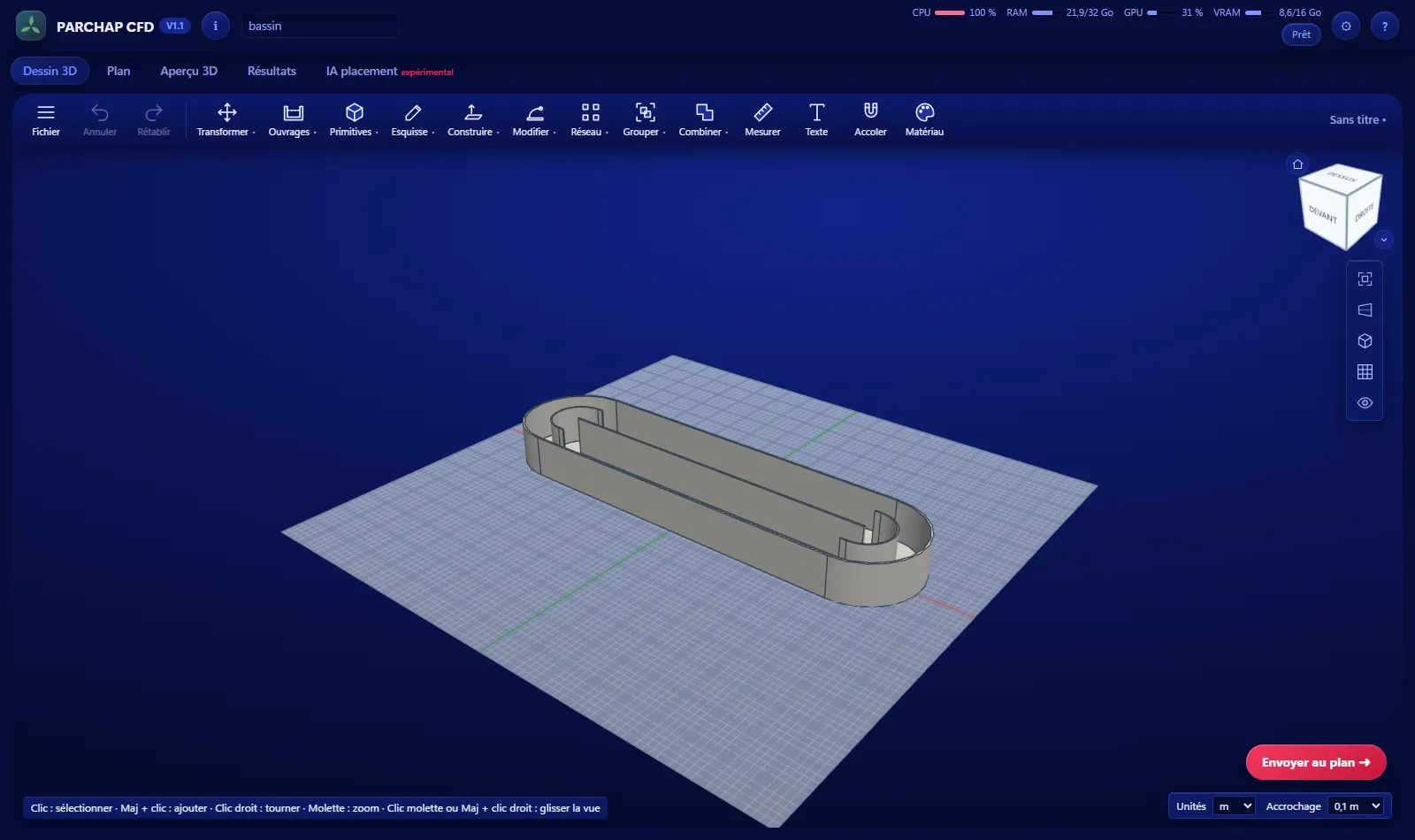Toggle the eye visibility icon
Image resolution: width=1415 pixels, height=840 pixels.
click(x=1365, y=402)
